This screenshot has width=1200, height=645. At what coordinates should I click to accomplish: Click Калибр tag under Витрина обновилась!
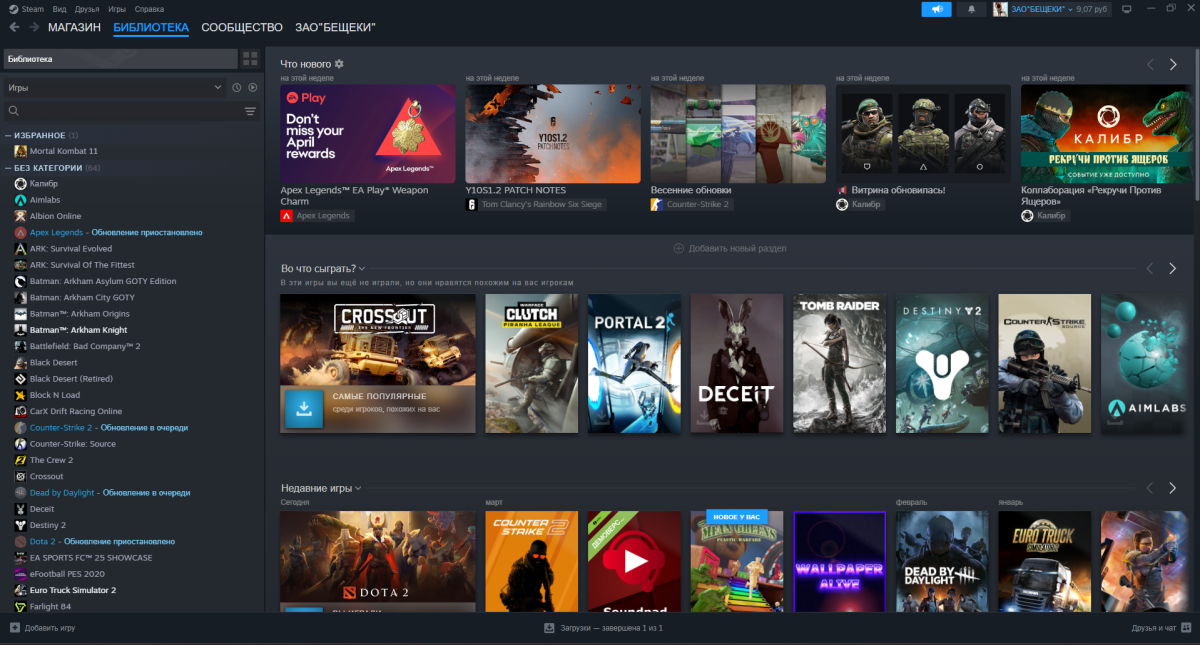pyautogui.click(x=862, y=205)
